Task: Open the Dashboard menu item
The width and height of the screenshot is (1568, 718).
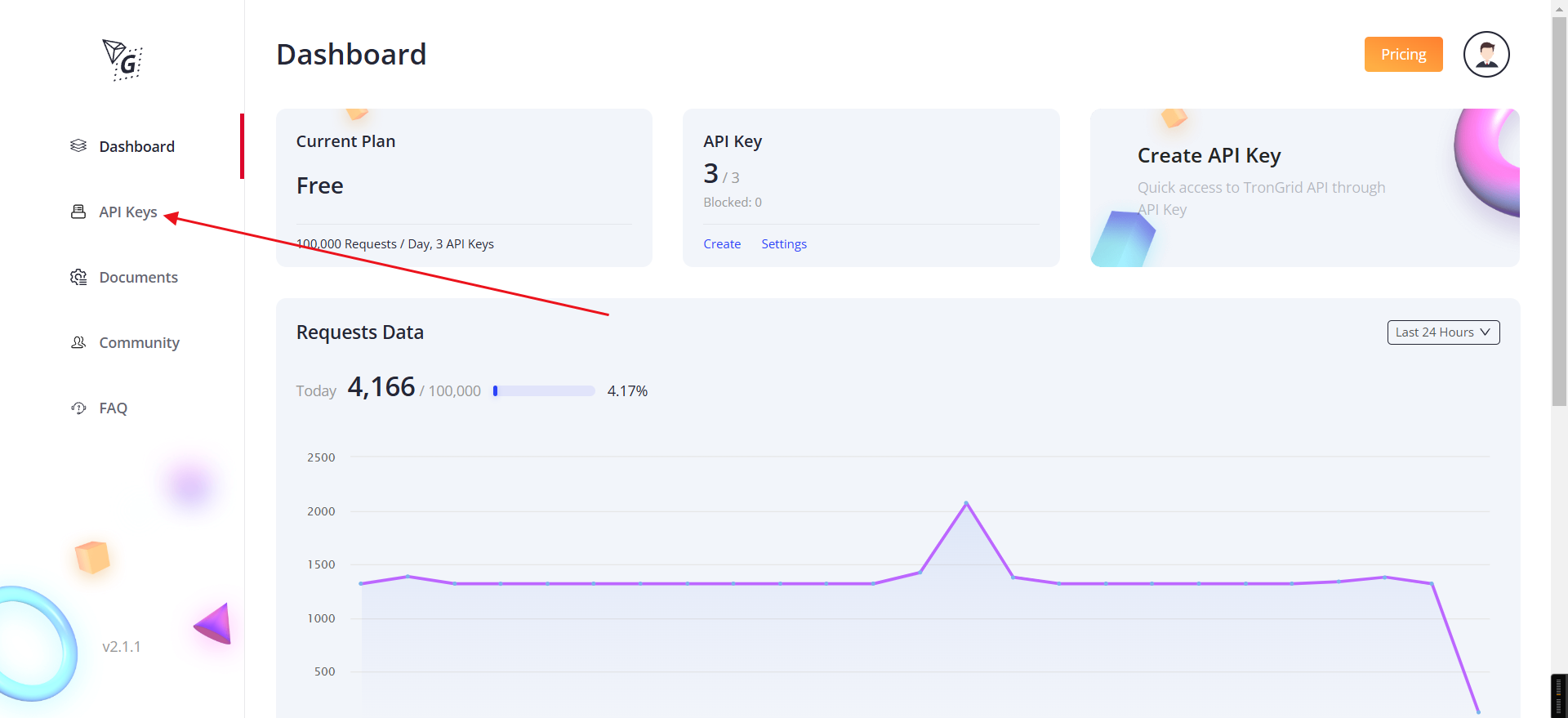Action: coord(136,146)
